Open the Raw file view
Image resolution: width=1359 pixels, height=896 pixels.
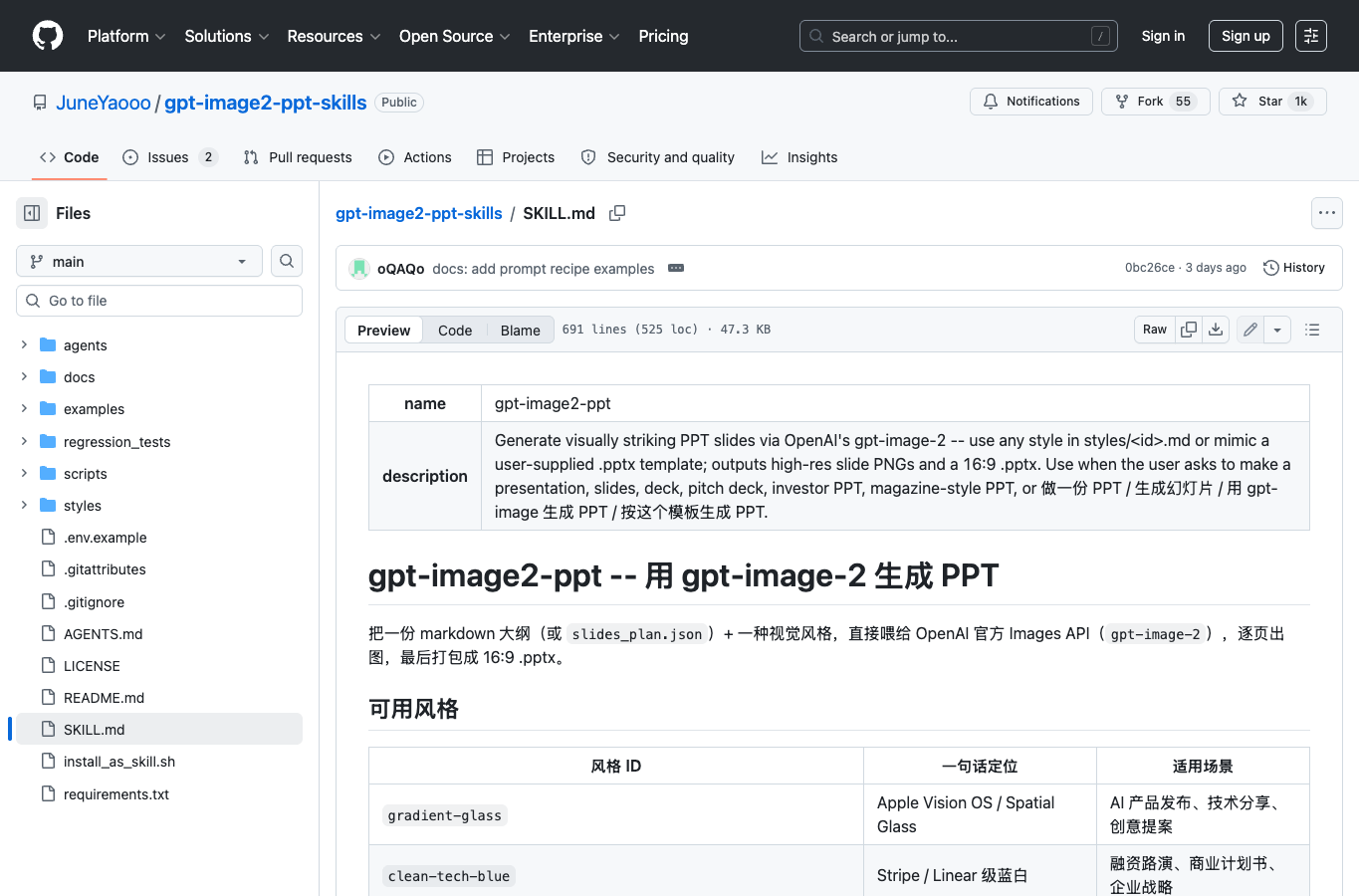[x=1155, y=330]
